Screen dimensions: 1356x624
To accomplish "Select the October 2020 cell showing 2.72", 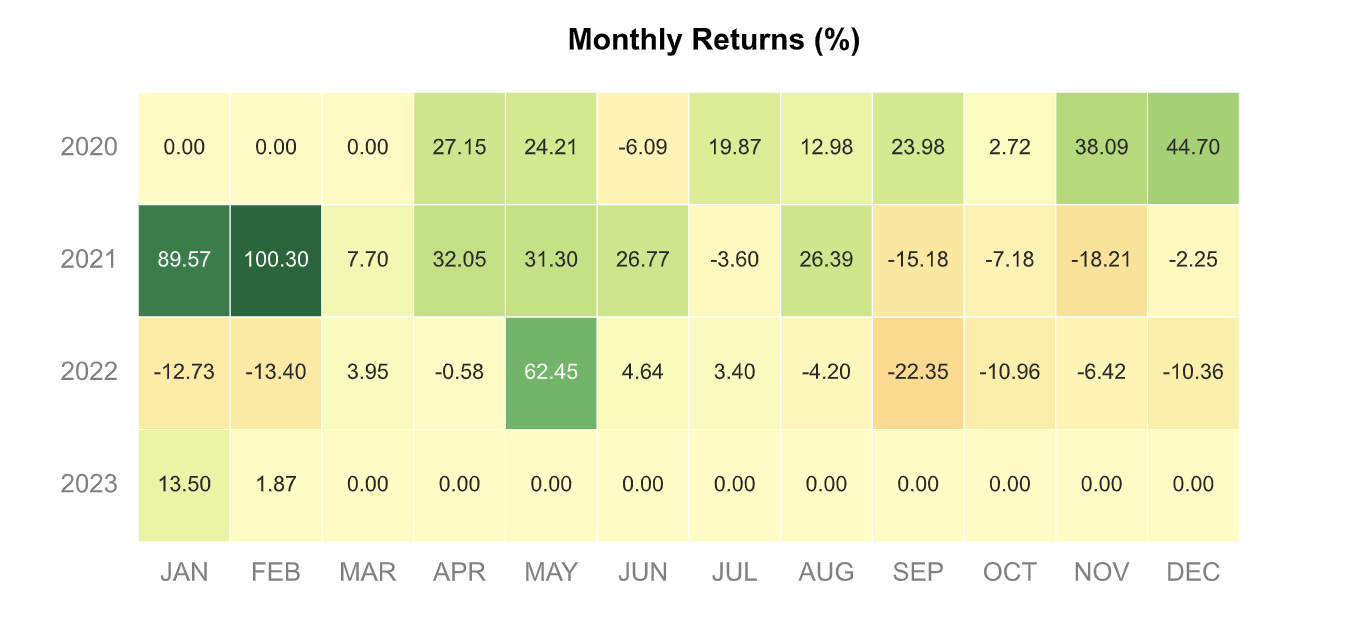I will 1010,148.
